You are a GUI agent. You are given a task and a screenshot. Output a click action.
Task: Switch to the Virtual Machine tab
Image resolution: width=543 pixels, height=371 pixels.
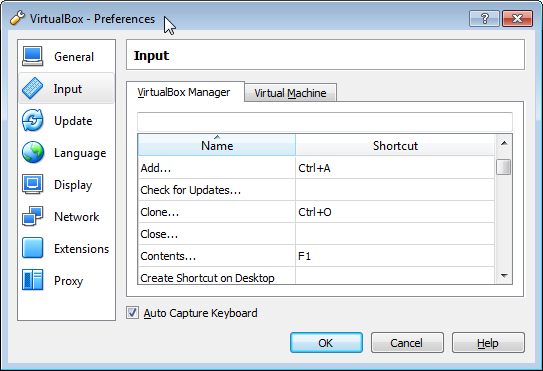pos(290,93)
